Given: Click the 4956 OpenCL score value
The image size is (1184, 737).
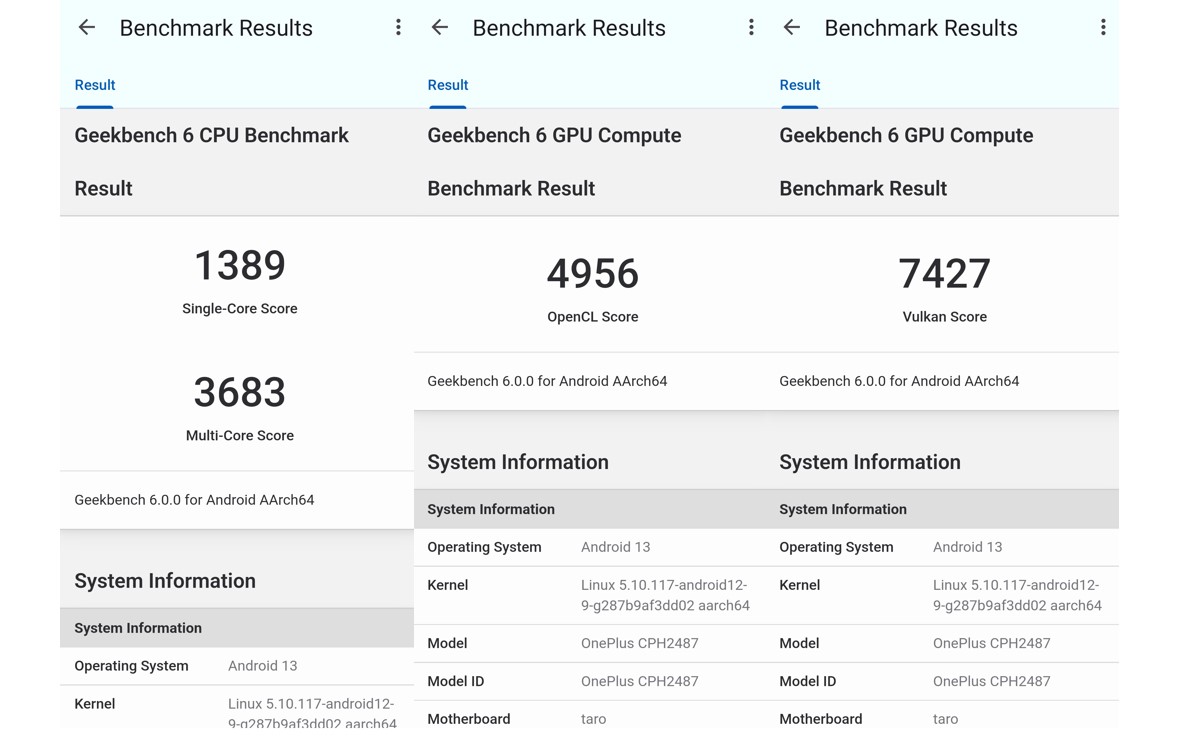Looking at the screenshot, I should [593, 274].
